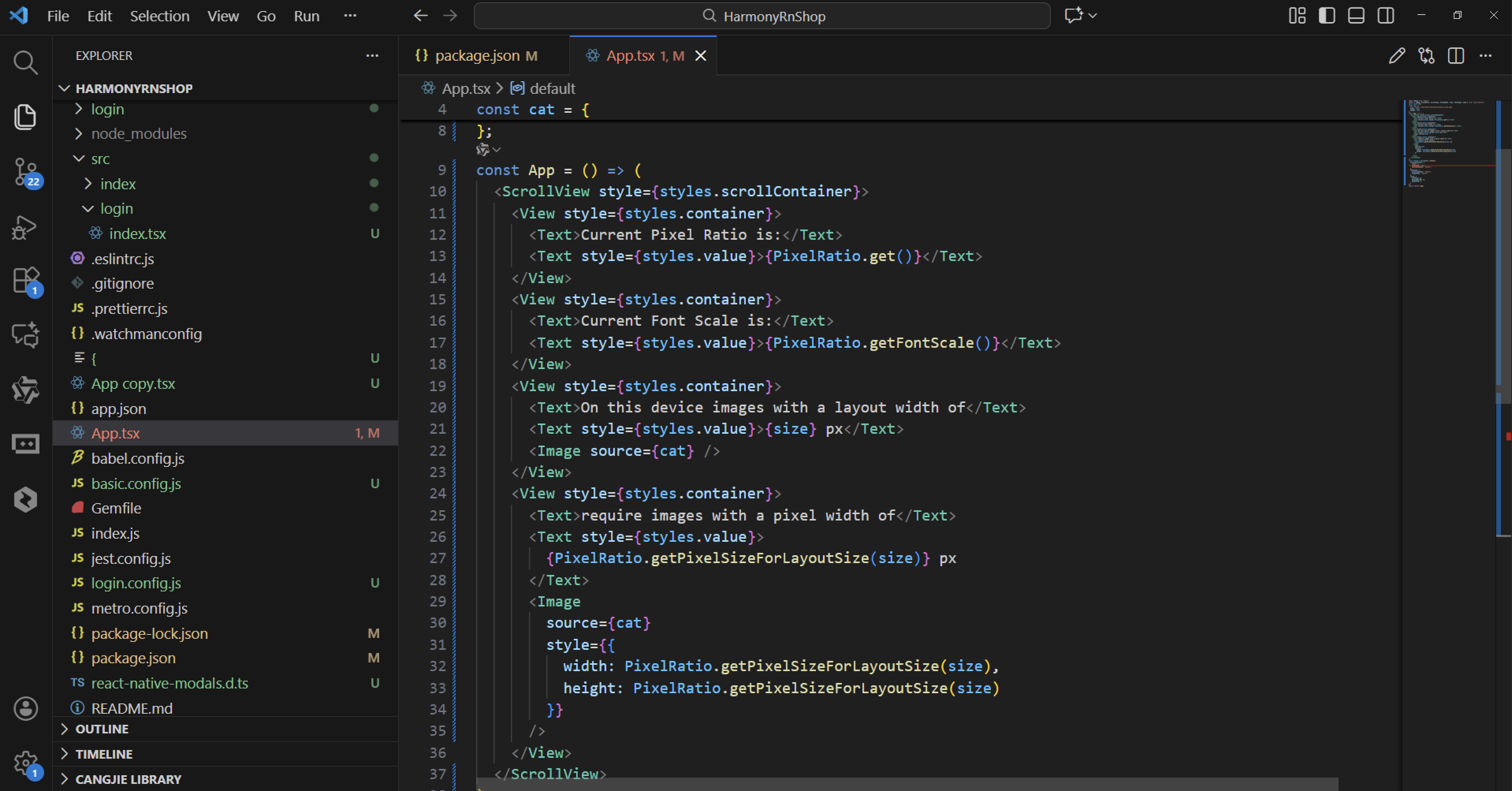
Task: Open Run and Debug view
Action: pos(25,227)
